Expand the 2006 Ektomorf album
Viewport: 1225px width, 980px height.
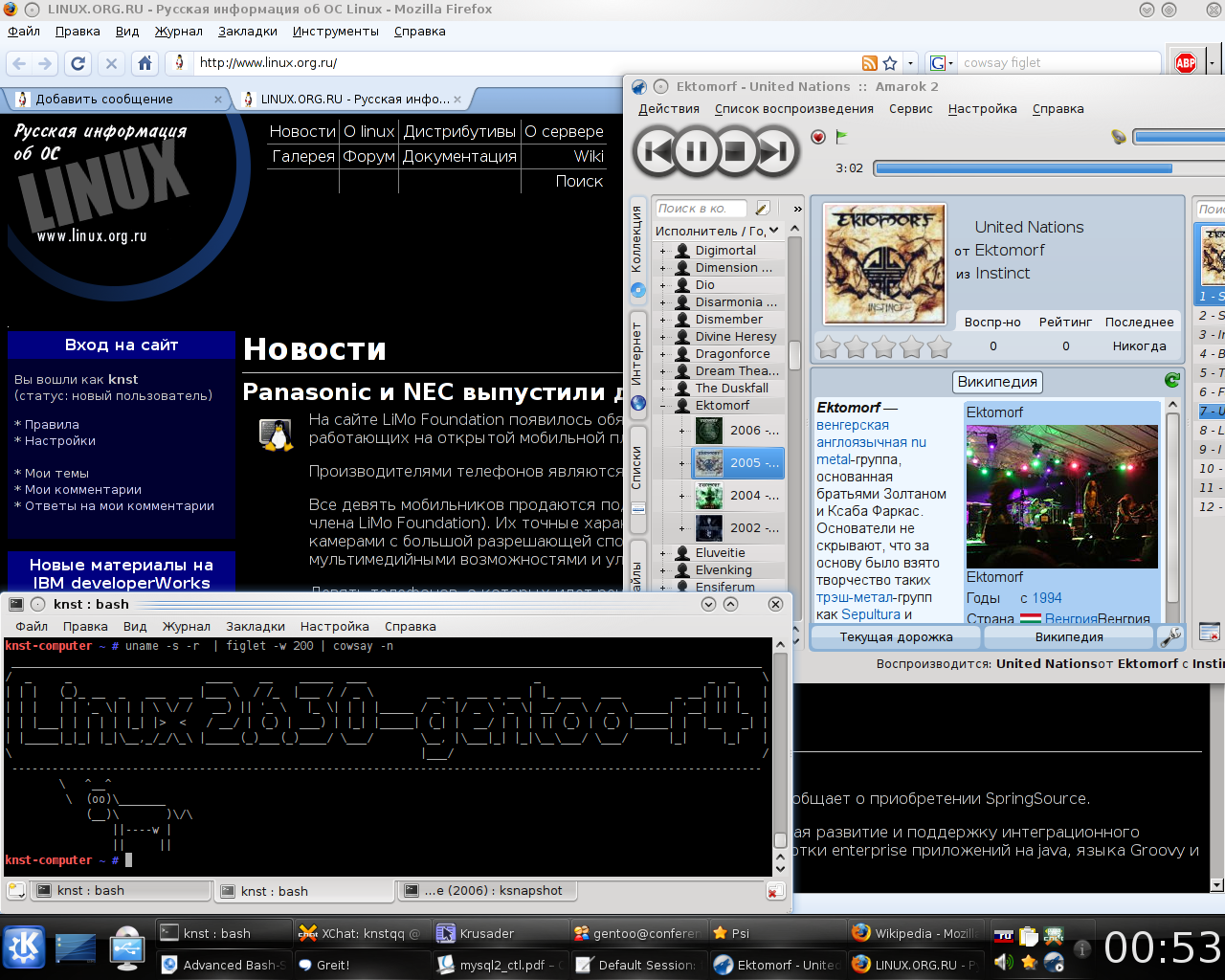click(681, 431)
